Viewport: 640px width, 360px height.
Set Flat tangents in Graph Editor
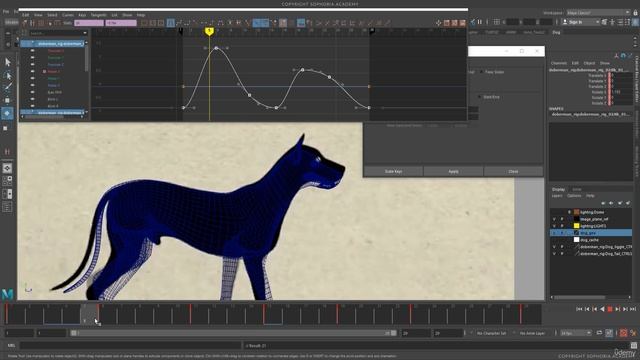tap(204, 23)
